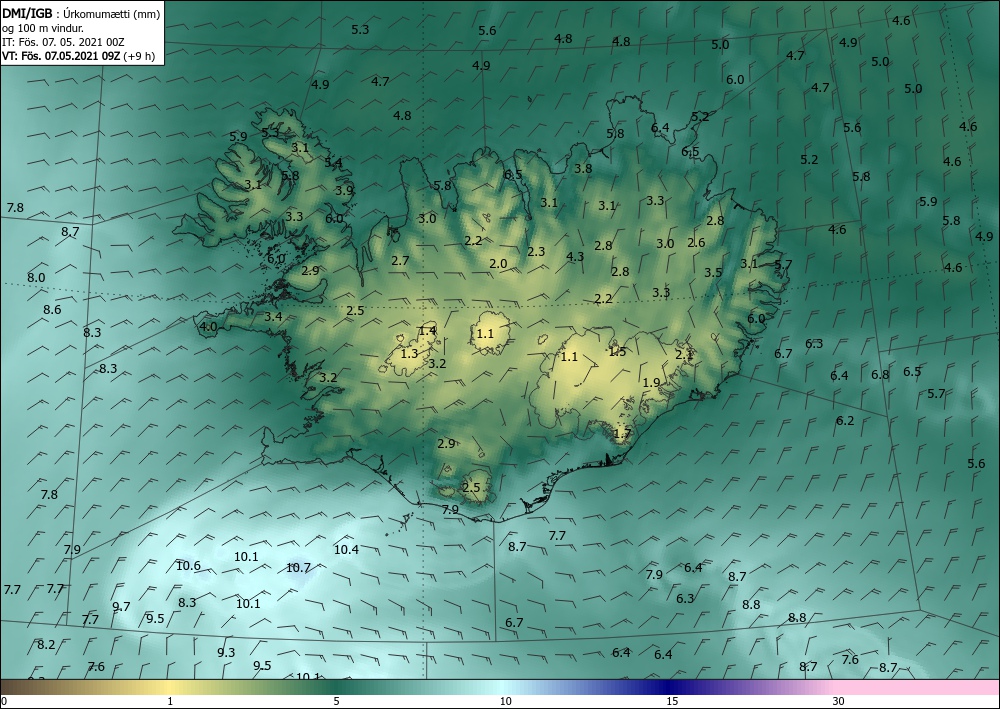This screenshot has height=709, width=1000.
Task: Click the color scale label '10'
Action: coord(505,701)
